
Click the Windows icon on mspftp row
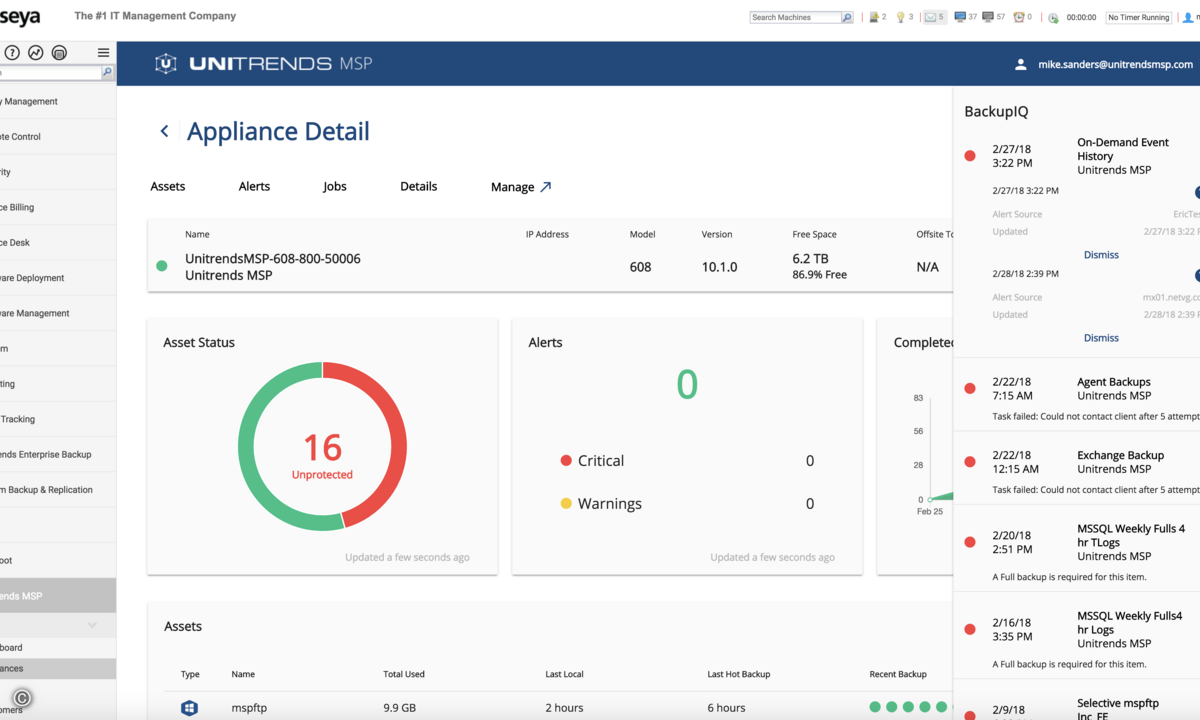point(189,708)
